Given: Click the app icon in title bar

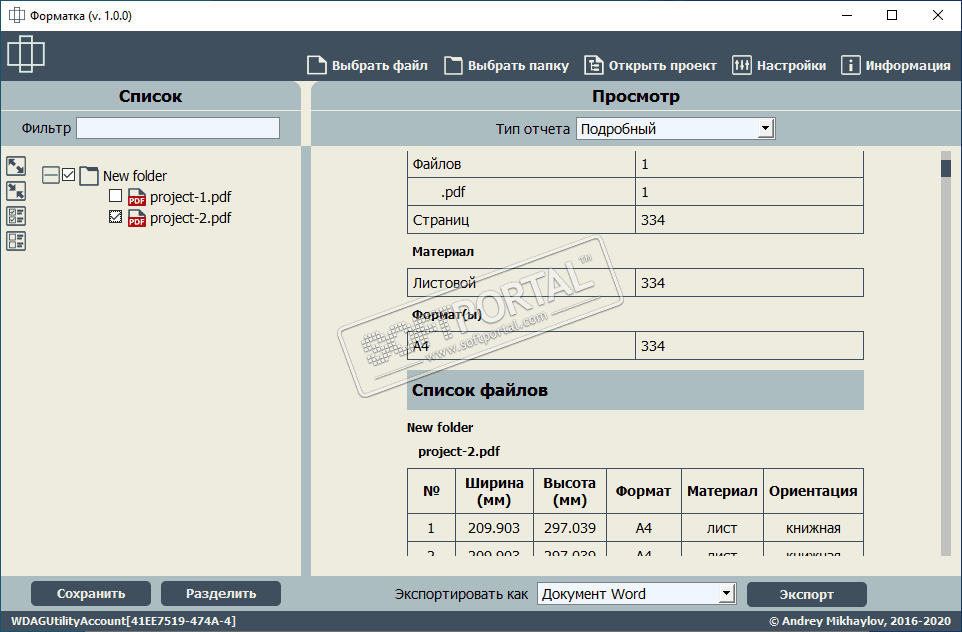Looking at the screenshot, I should (17, 15).
